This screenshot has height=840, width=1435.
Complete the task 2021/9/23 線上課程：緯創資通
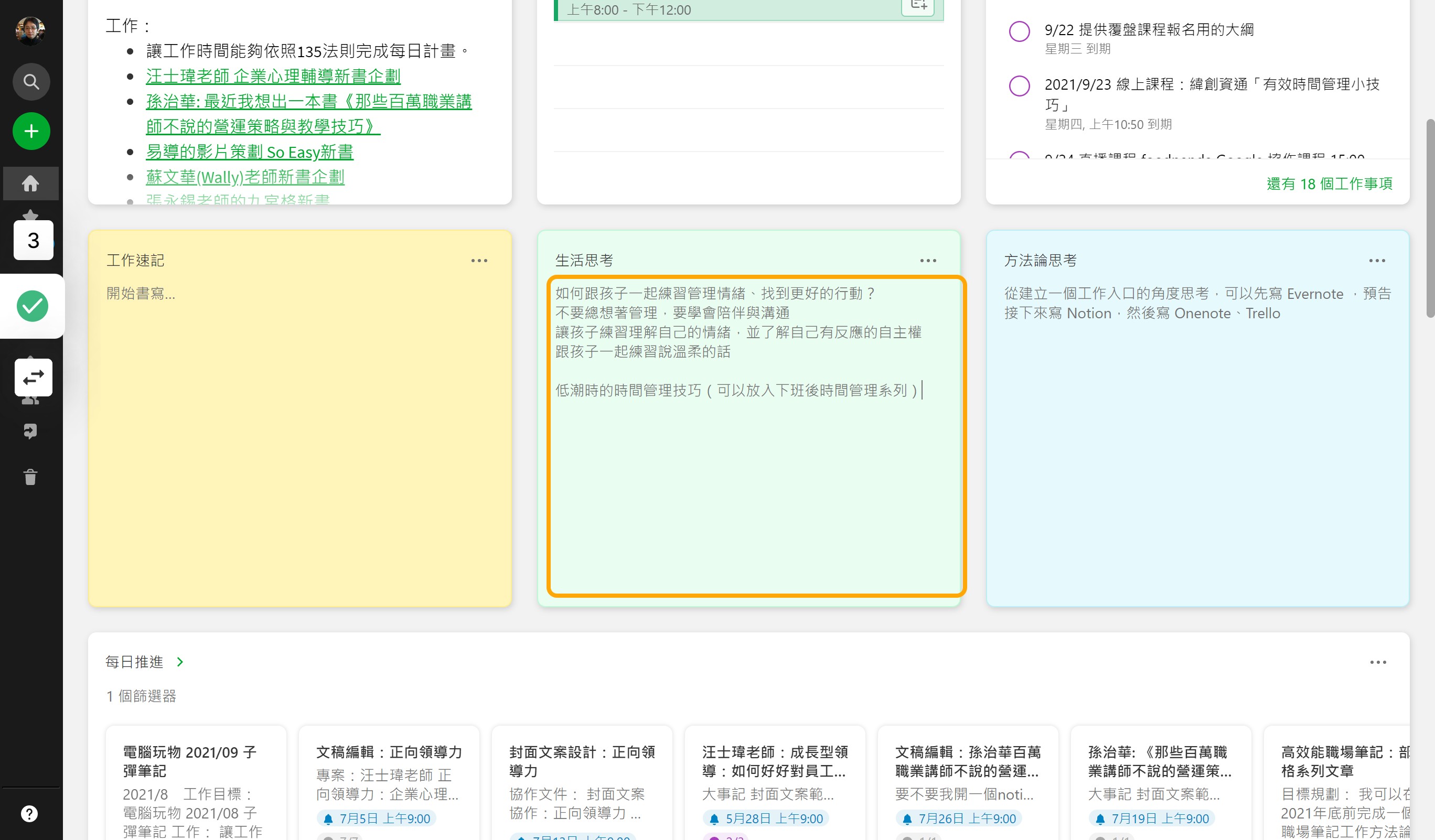coord(1019,86)
